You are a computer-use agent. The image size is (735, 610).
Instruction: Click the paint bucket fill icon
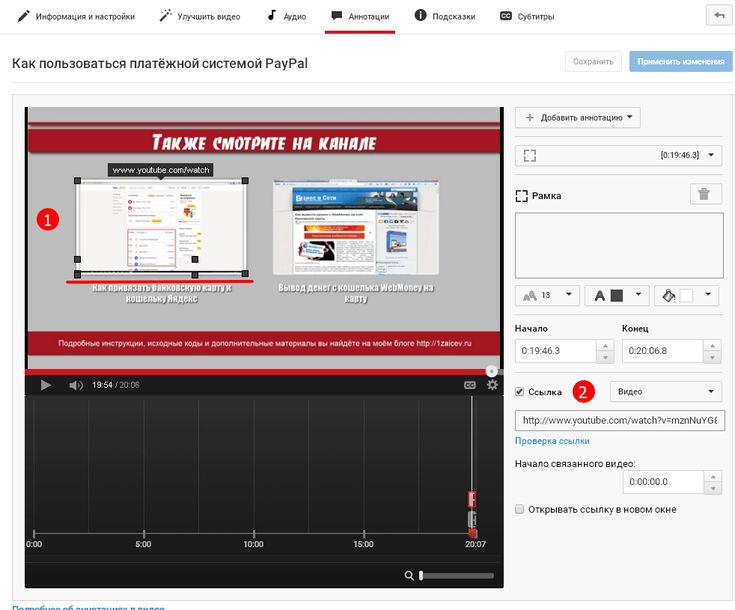[x=668, y=295]
